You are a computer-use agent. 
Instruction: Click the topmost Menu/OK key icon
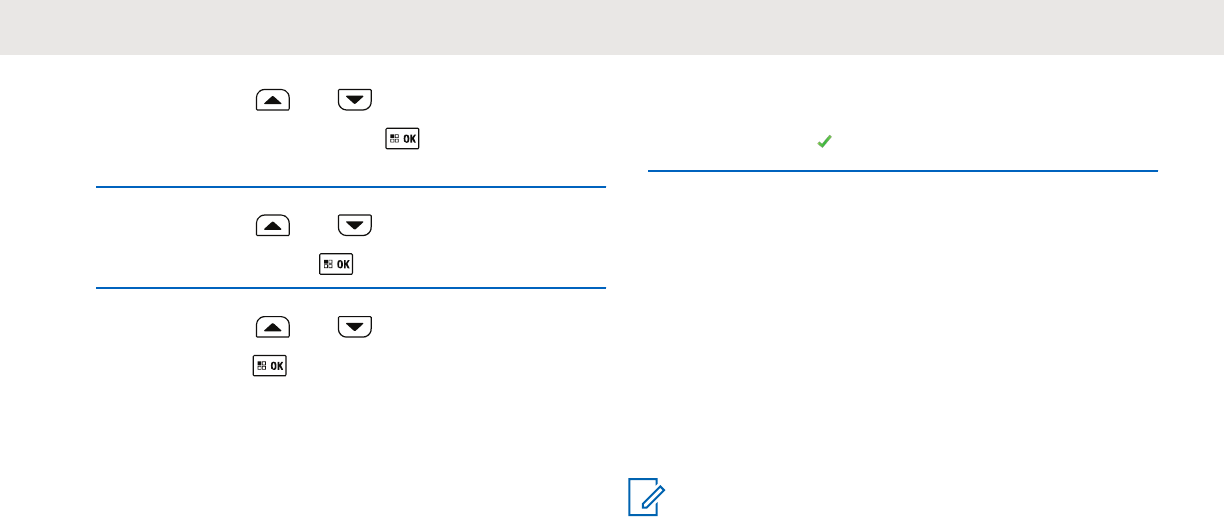pyautogui.click(x=403, y=139)
